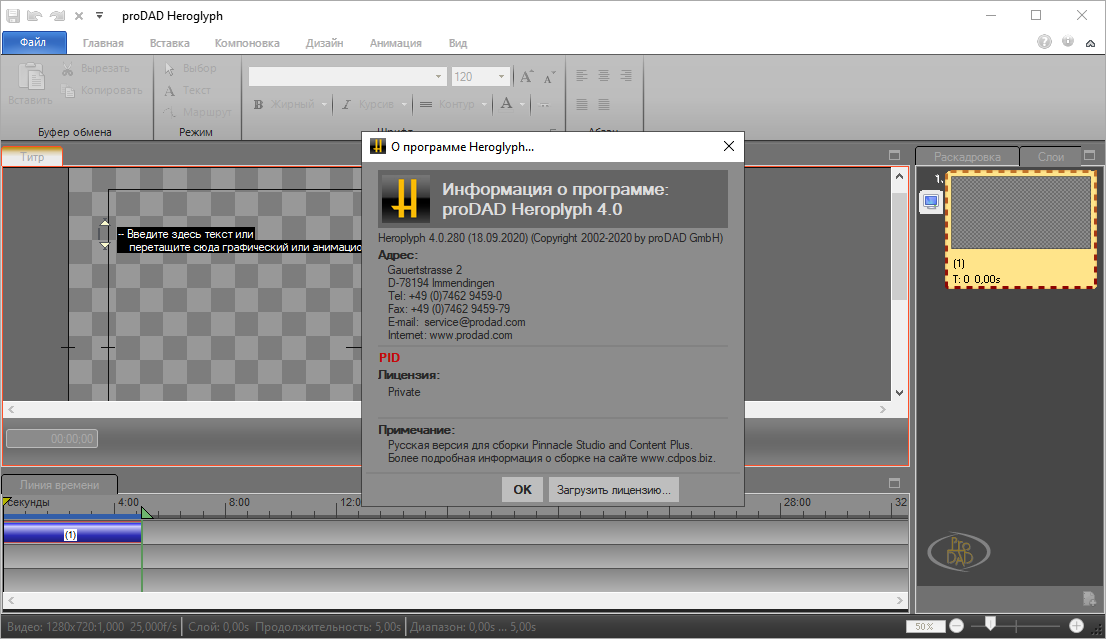Open the Компоновка ribbon tab
This screenshot has height=639, width=1106.
[x=247, y=43]
